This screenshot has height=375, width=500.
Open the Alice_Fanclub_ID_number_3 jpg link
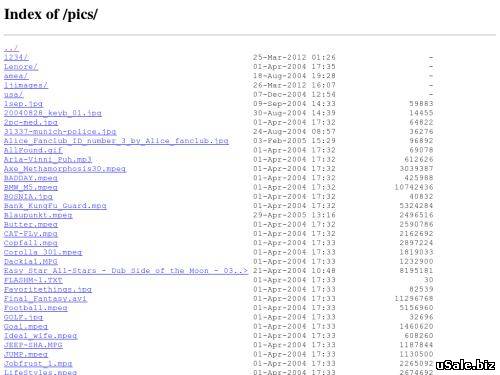(x=116, y=141)
